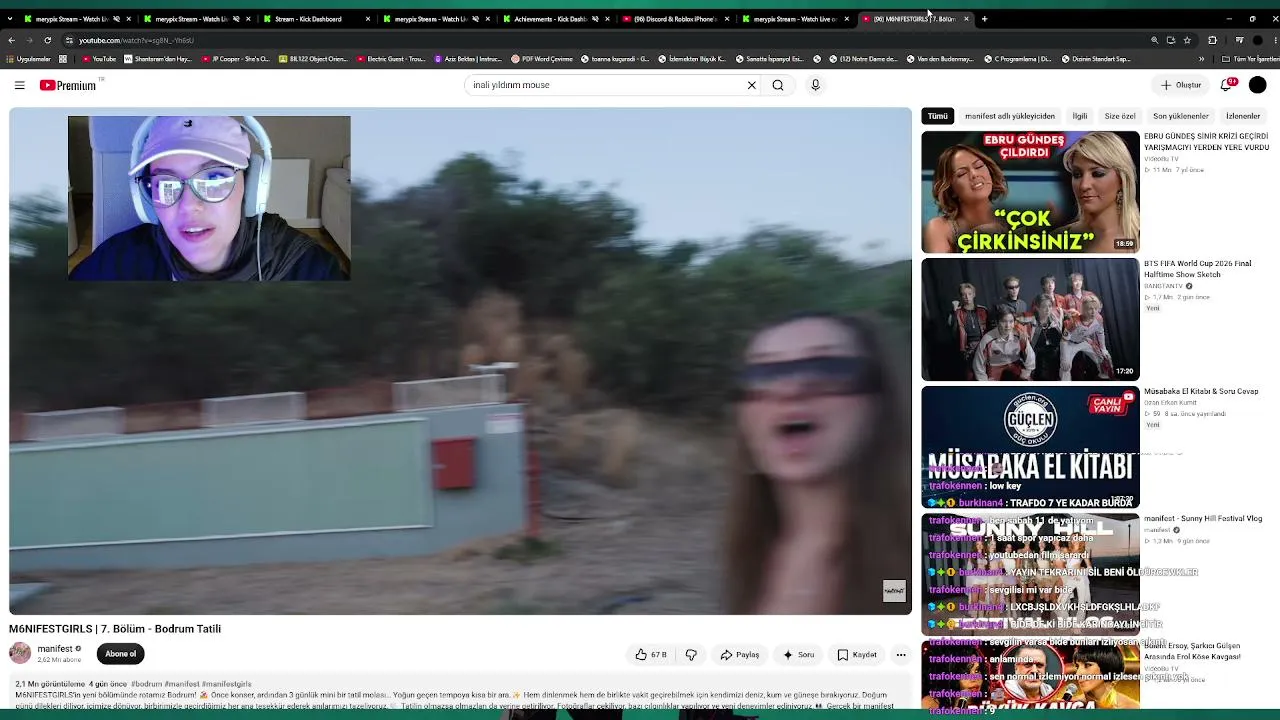Viewport: 1280px width, 720px height.
Task: Select the Tümü filter chip
Action: click(x=937, y=116)
